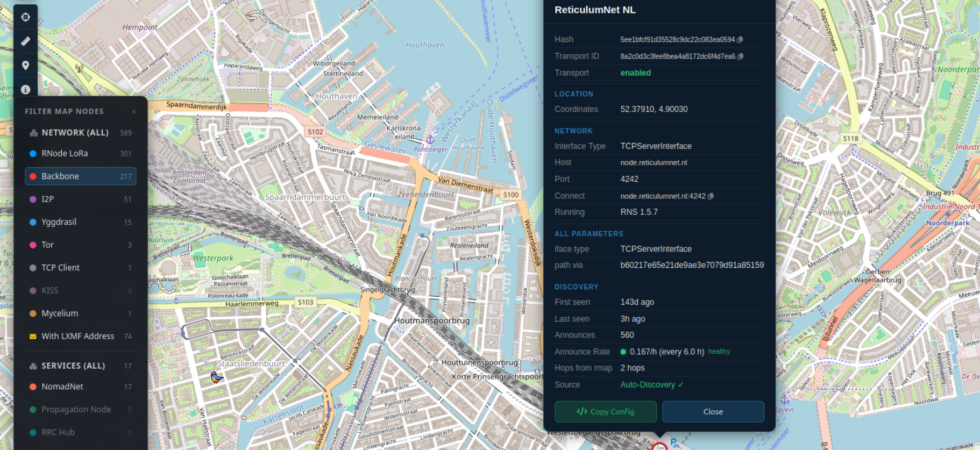Click the LOCATION section heading
The height and width of the screenshot is (450, 980).
(574, 94)
